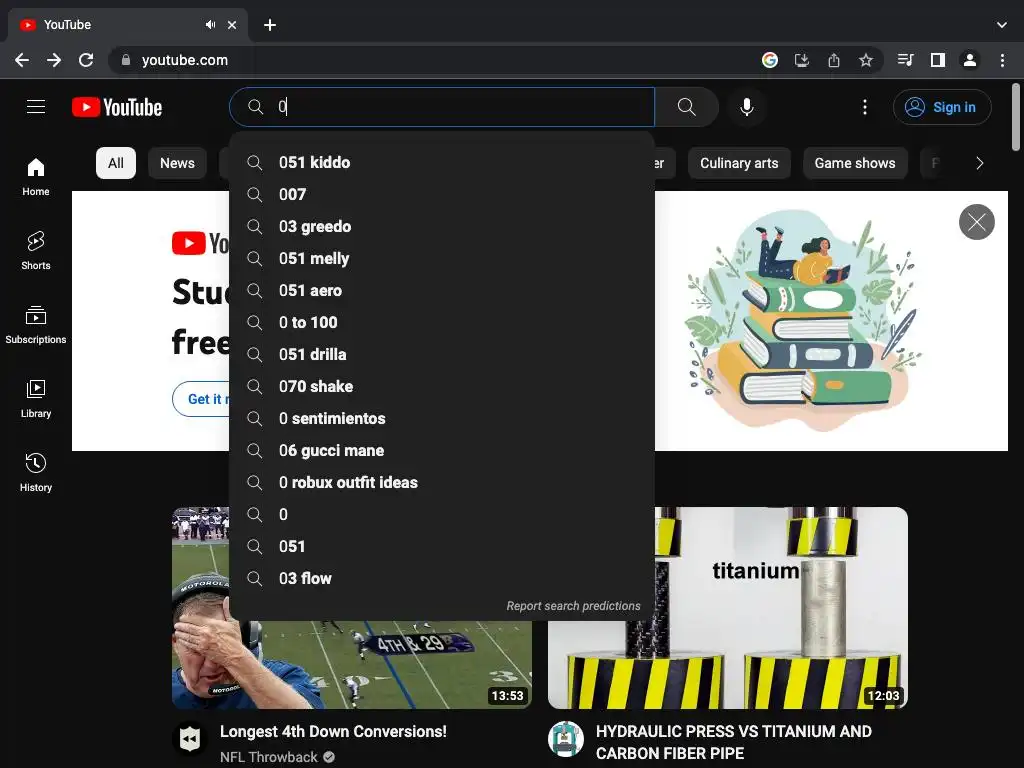Select the Game shows chip
Image resolution: width=1024 pixels, height=768 pixels.
click(x=855, y=163)
